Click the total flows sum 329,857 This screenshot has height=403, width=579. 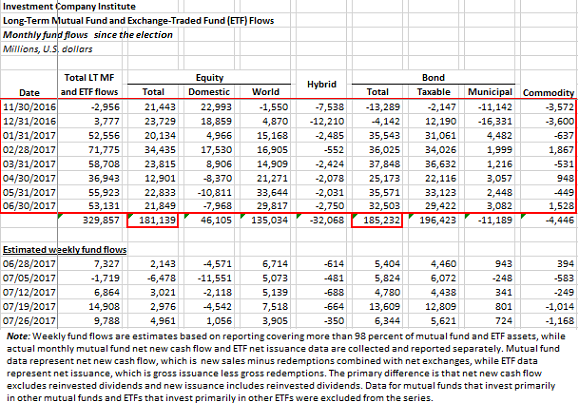tap(101, 220)
